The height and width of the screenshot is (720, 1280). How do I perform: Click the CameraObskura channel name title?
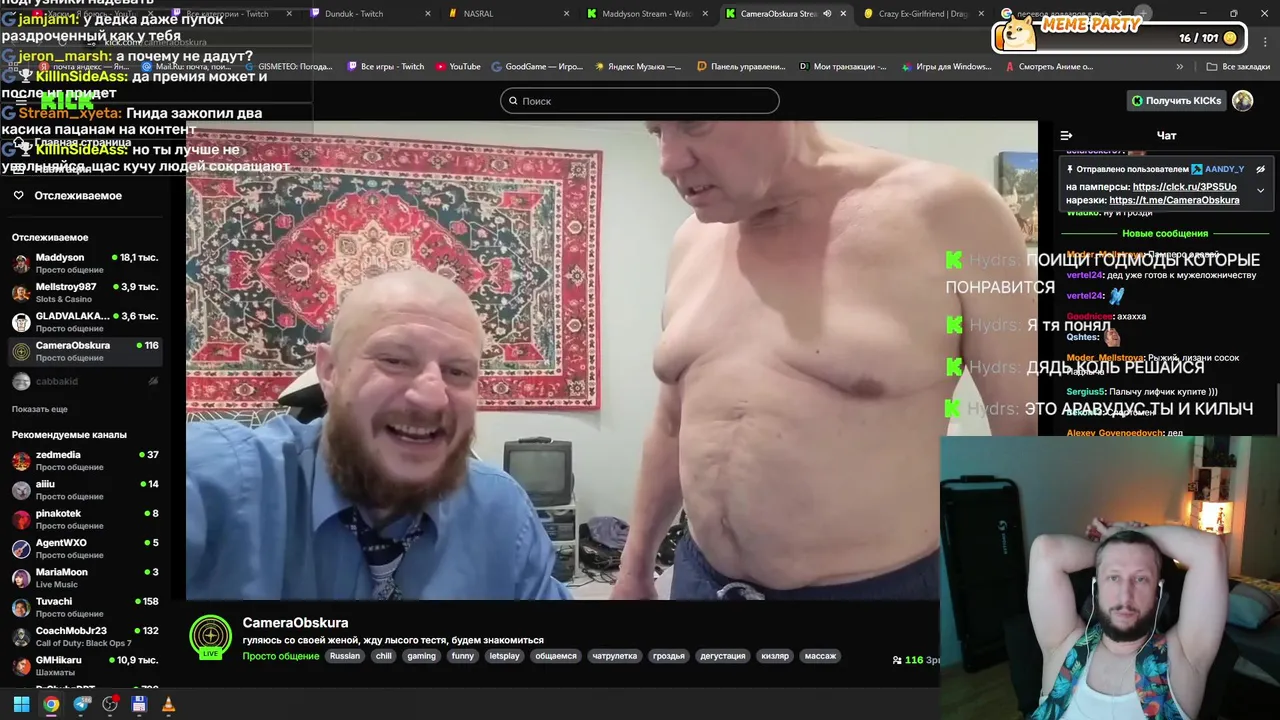295,622
